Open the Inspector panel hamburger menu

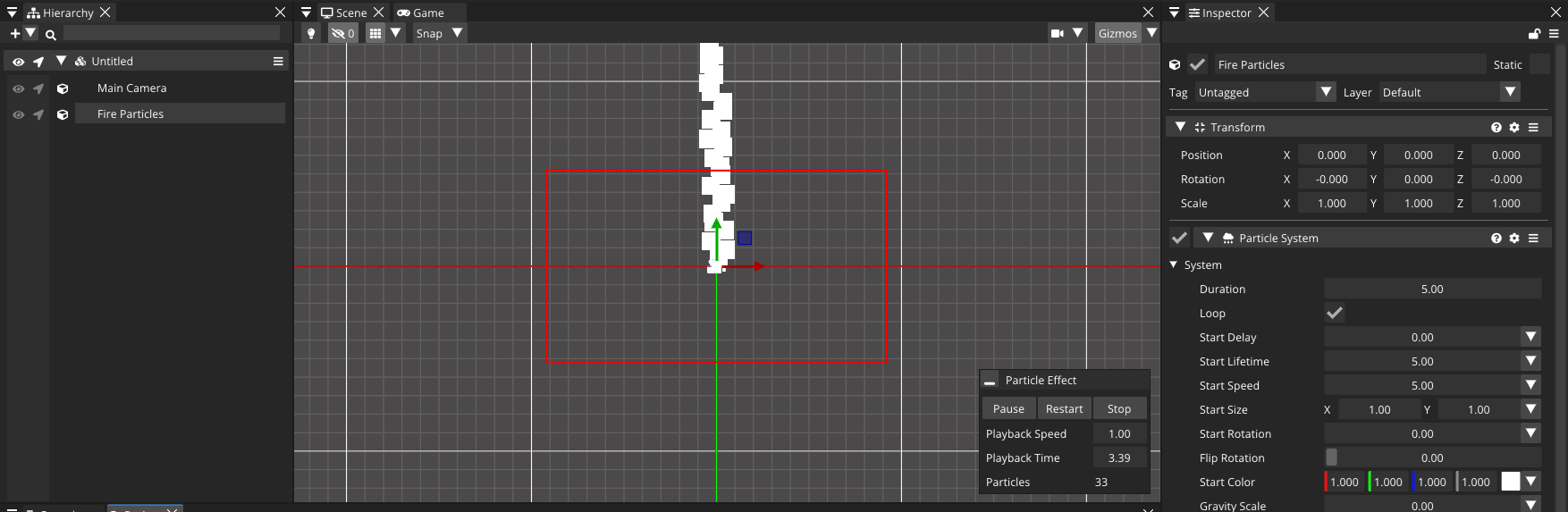point(1554,34)
